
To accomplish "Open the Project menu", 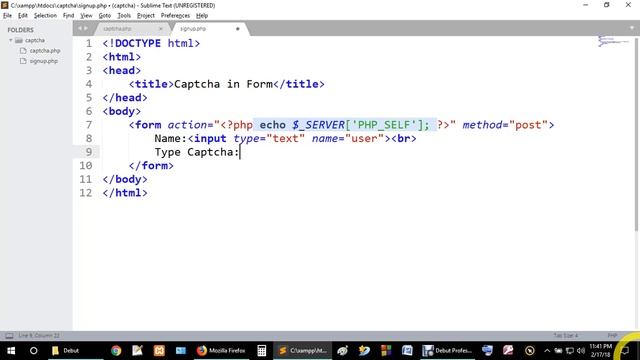I will [145, 16].
